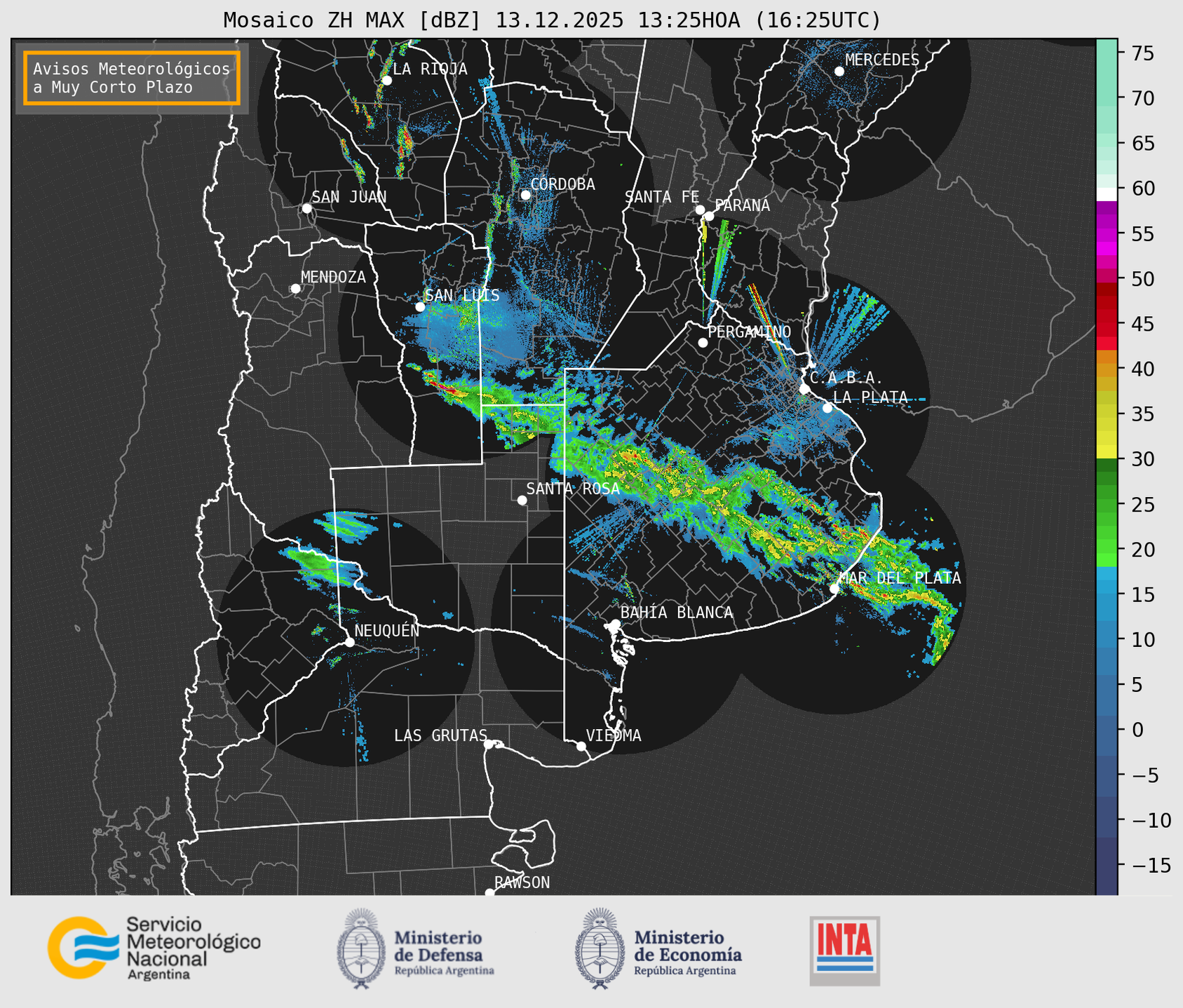Select the white dot marking Córdoba
The height and width of the screenshot is (1008, 1183).
click(x=525, y=195)
